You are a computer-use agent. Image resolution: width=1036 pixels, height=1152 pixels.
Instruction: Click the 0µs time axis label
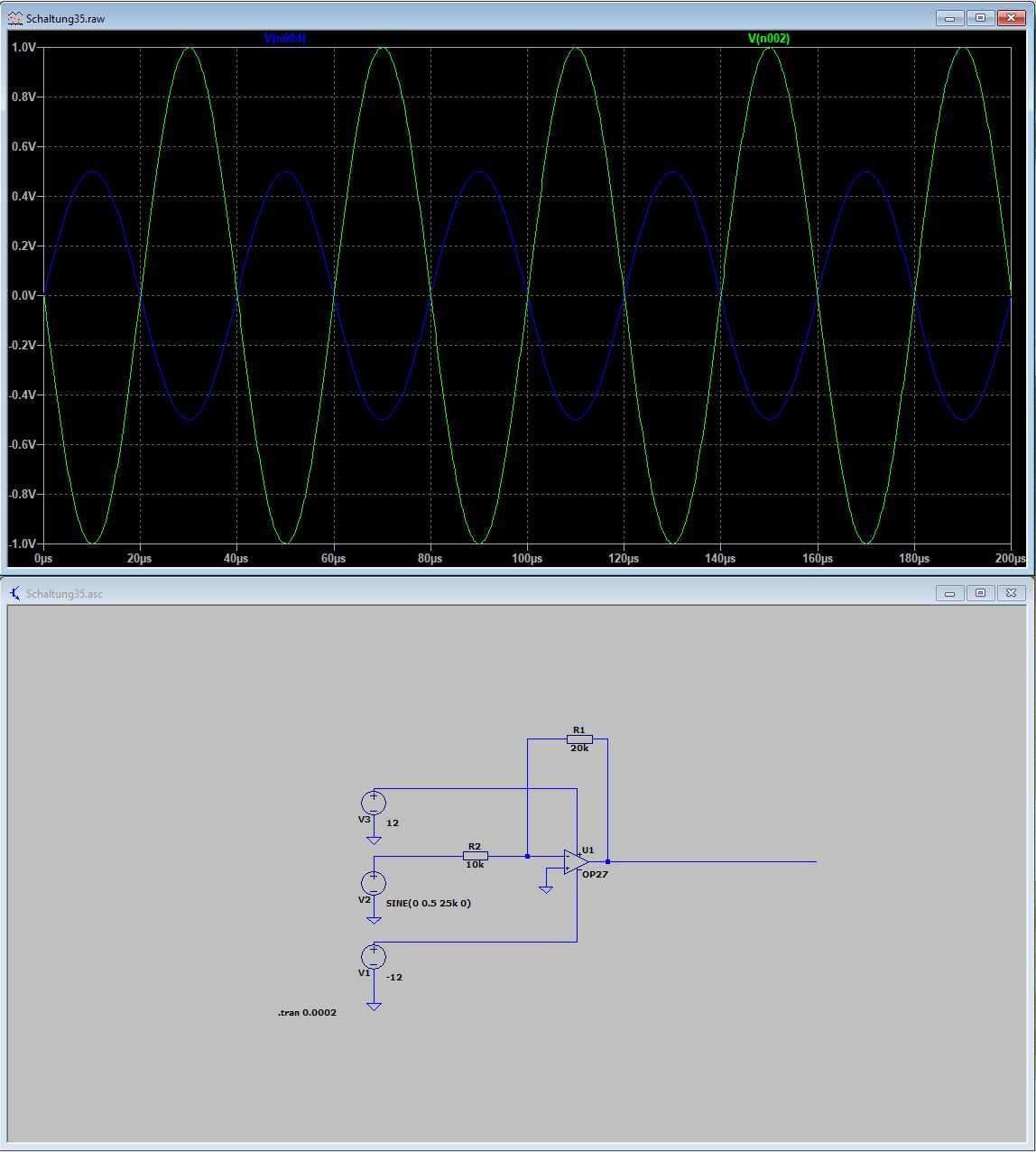point(43,559)
